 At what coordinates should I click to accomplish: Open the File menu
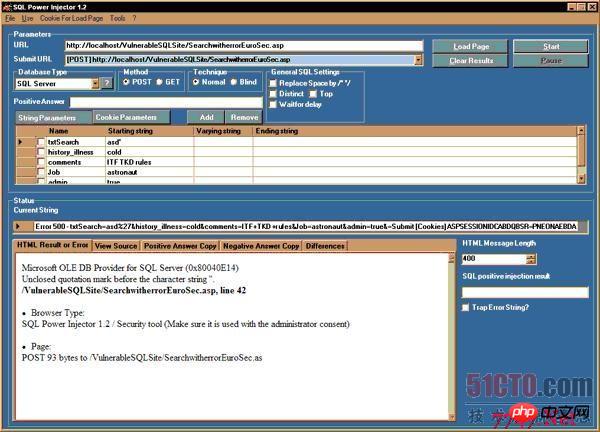pyautogui.click(x=10, y=18)
